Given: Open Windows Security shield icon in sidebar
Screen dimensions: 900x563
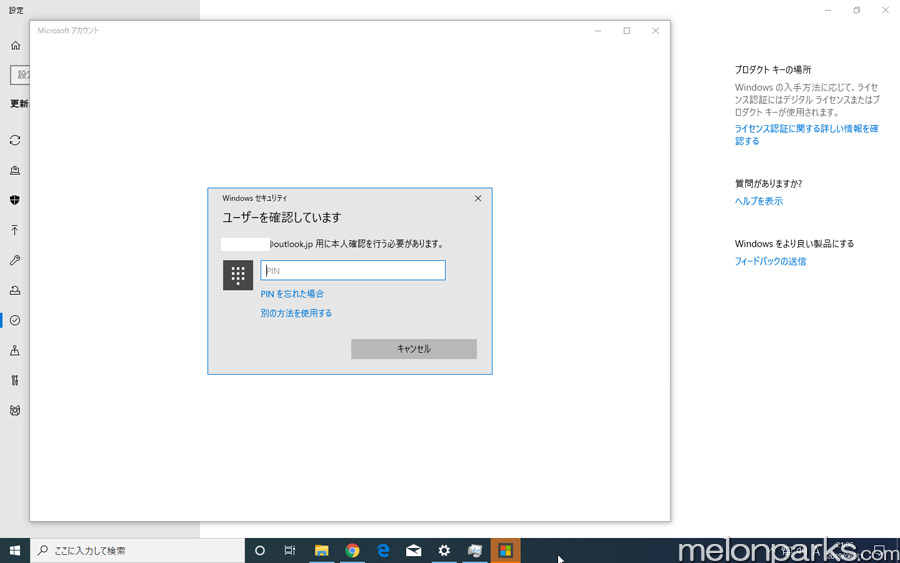Looking at the screenshot, I should coord(15,200).
